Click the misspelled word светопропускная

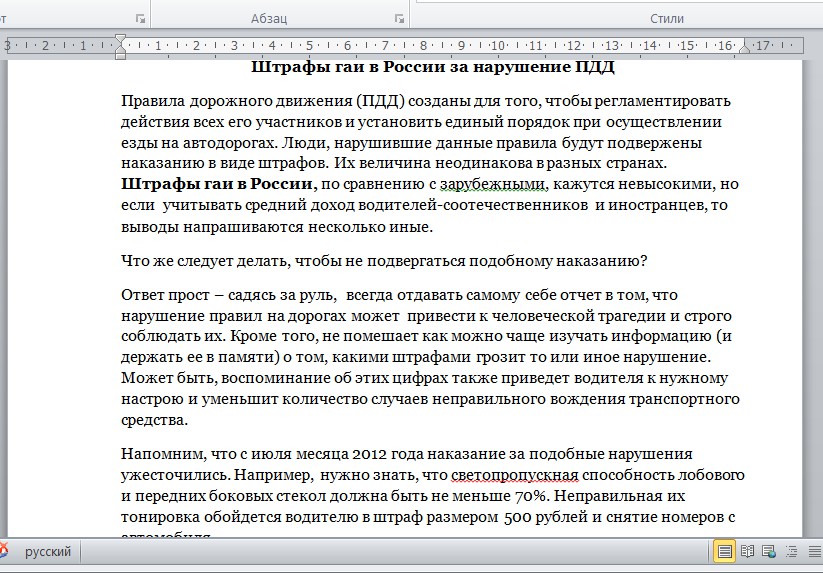click(x=514, y=475)
